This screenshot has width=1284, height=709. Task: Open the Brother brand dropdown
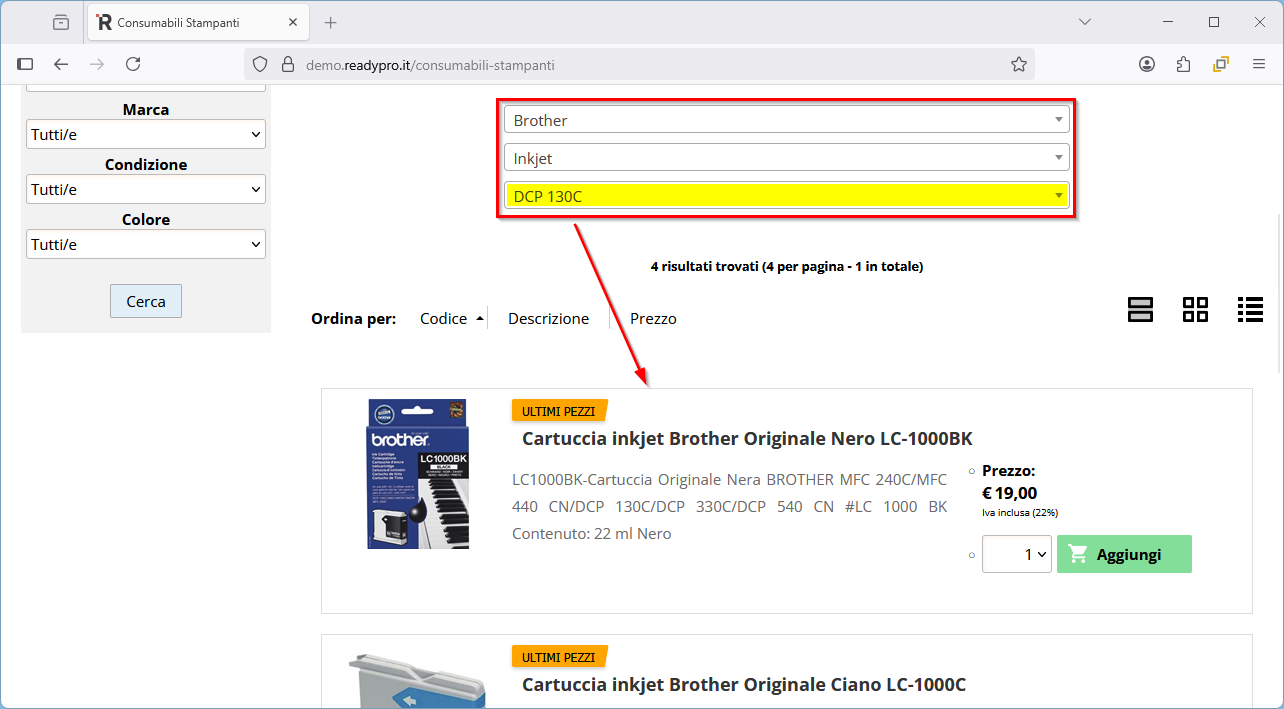pos(787,120)
